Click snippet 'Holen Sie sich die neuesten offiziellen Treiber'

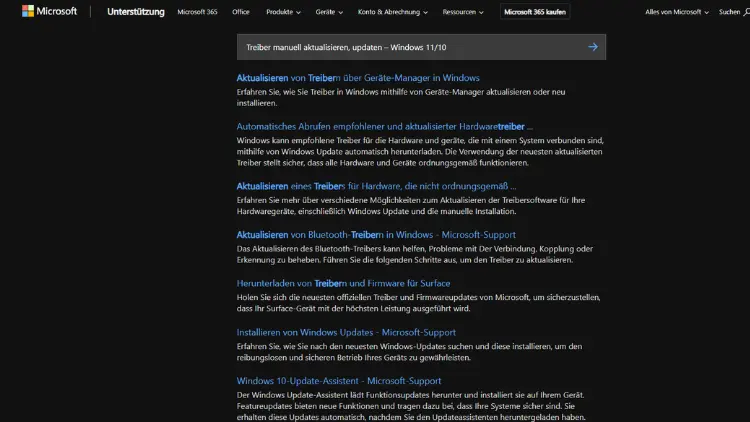tap(419, 303)
